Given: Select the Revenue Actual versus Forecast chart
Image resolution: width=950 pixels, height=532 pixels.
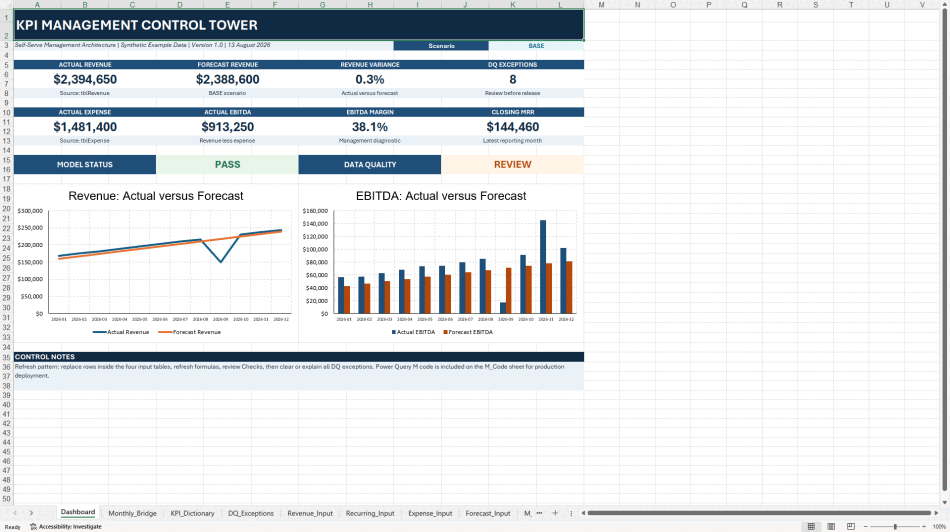Looking at the screenshot, I should (x=156, y=264).
